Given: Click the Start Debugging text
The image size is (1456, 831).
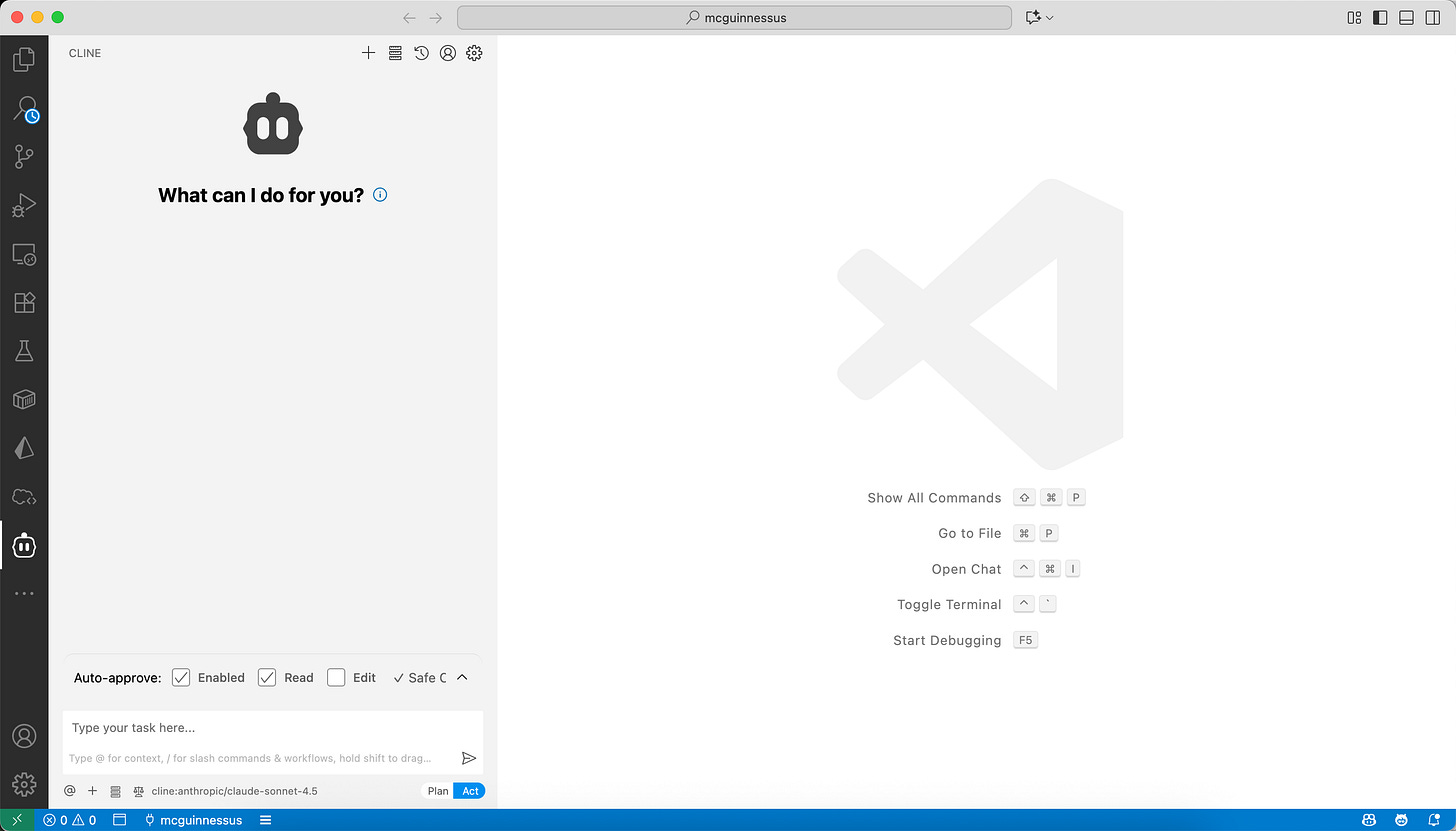Looking at the screenshot, I should (x=947, y=640).
